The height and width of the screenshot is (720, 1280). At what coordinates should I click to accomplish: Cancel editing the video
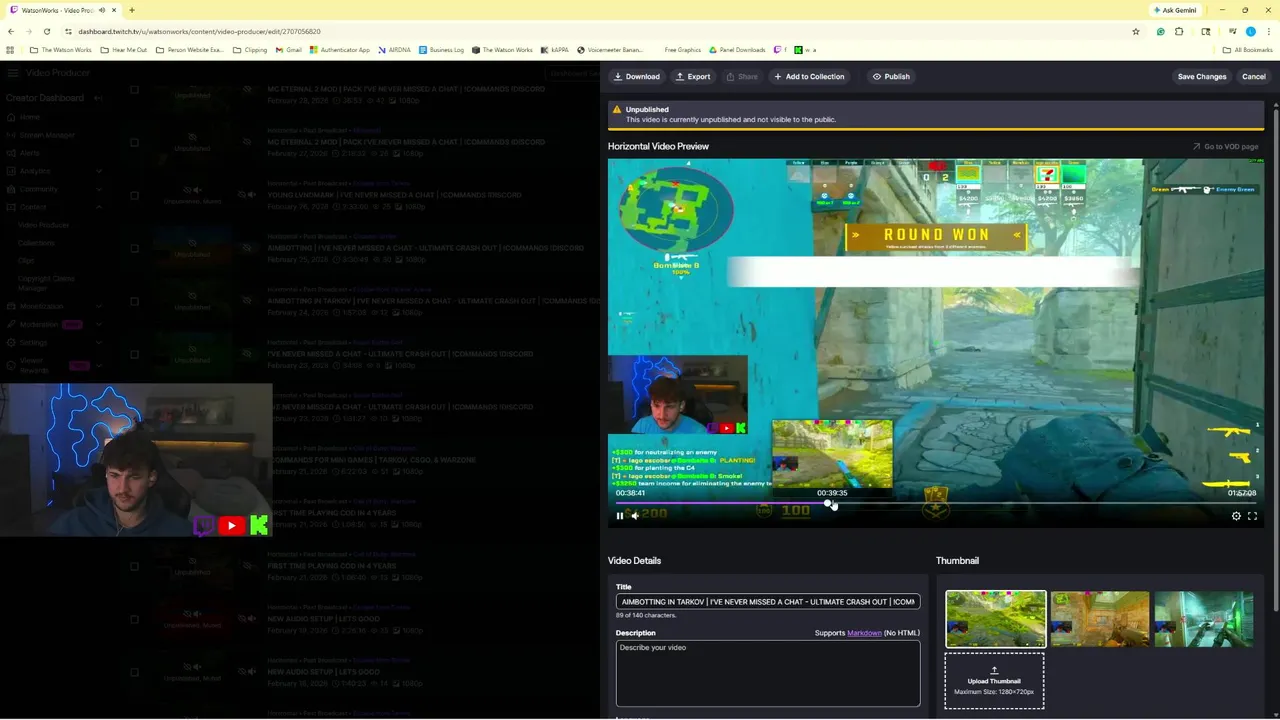[x=1253, y=76]
